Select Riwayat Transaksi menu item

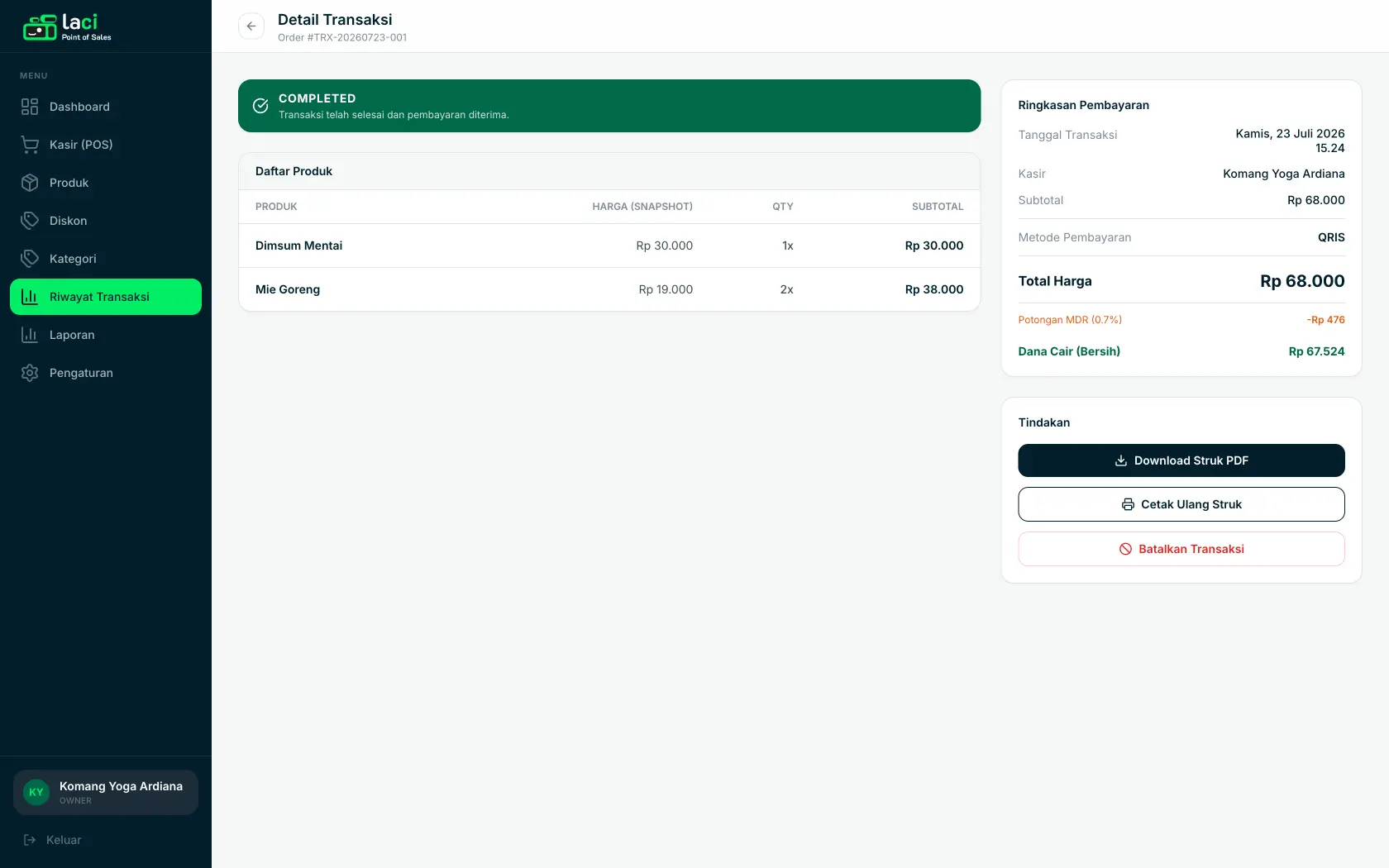coord(106,297)
